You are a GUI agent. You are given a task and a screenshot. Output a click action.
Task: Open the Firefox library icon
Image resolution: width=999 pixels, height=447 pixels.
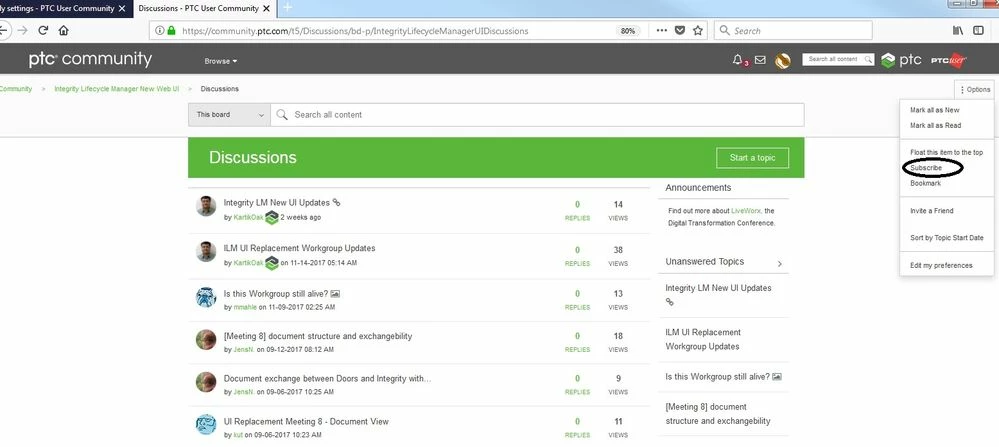[x=958, y=31]
